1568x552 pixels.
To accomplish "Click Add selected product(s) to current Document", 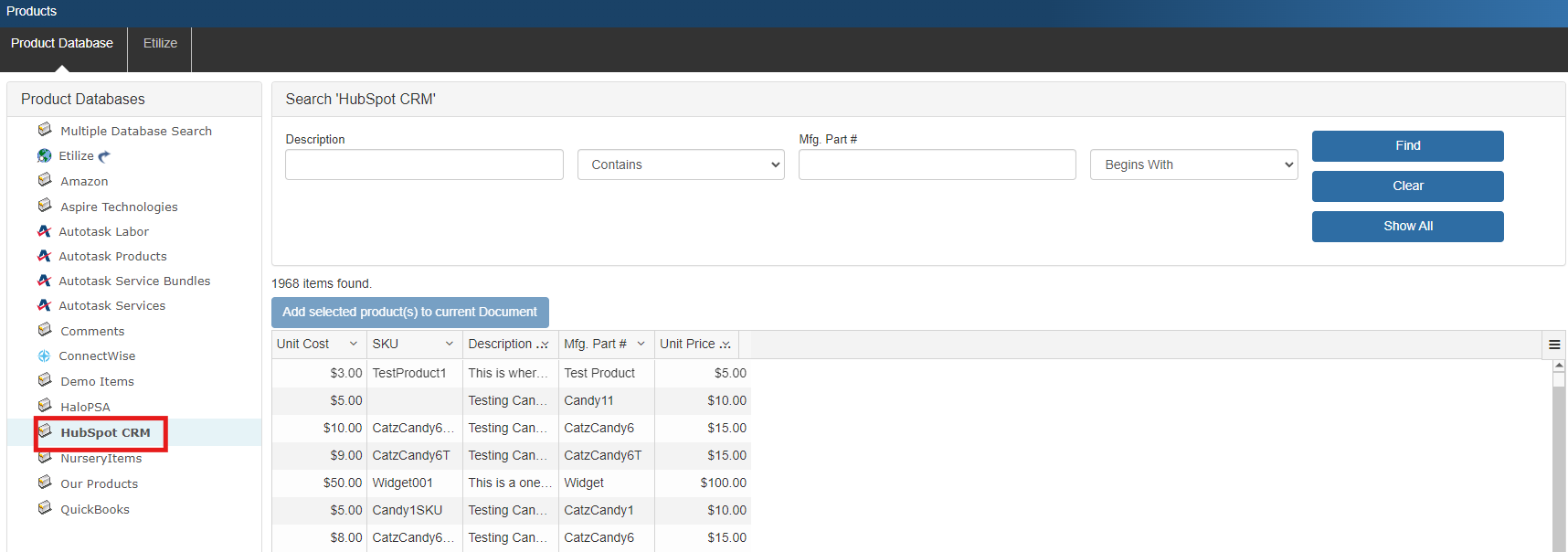I will 409,312.
